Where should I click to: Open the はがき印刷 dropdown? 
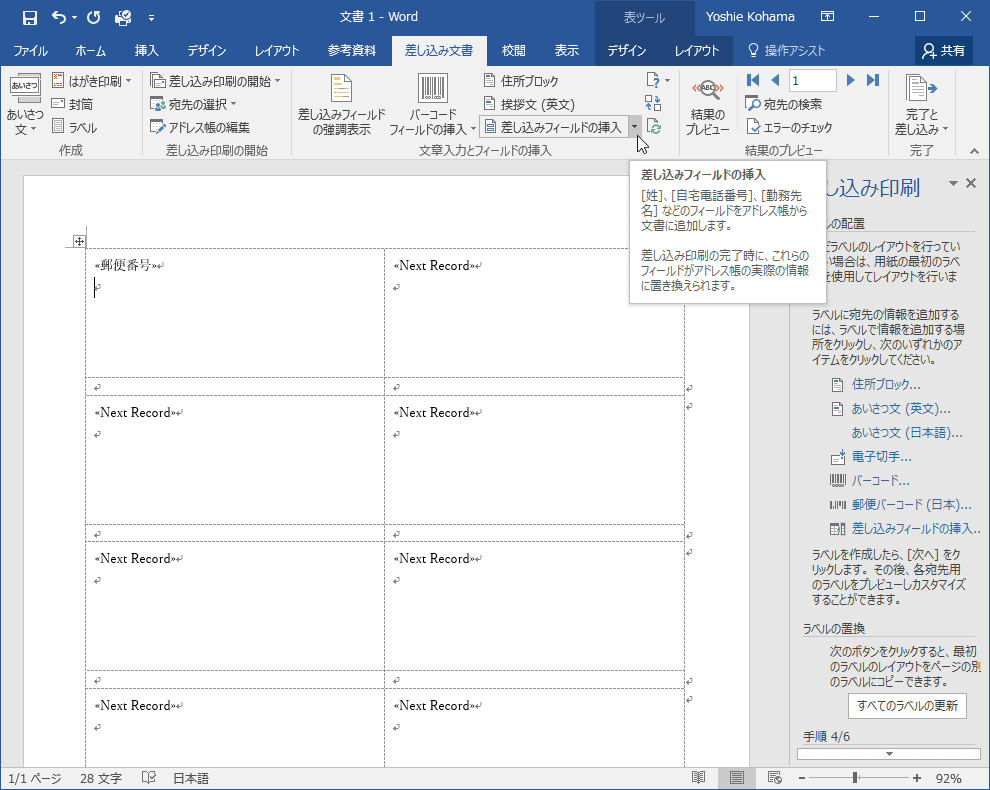(x=92, y=81)
